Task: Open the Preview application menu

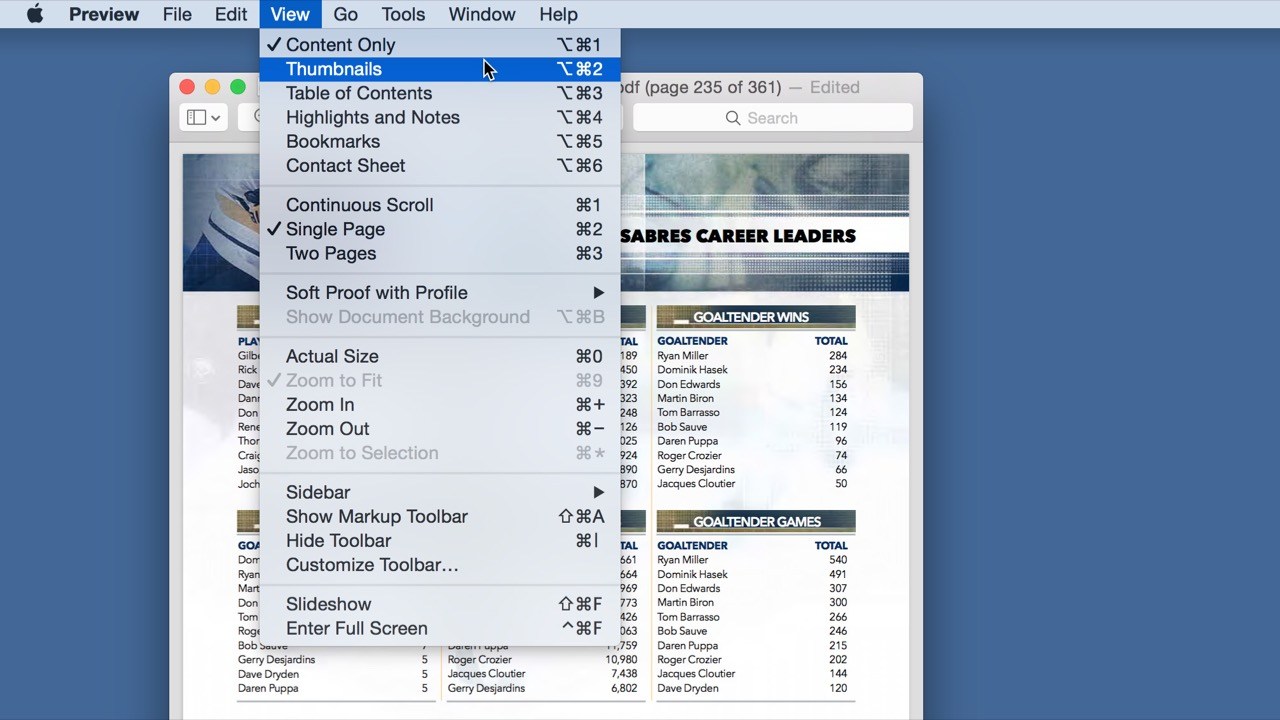Action: pyautogui.click(x=104, y=14)
